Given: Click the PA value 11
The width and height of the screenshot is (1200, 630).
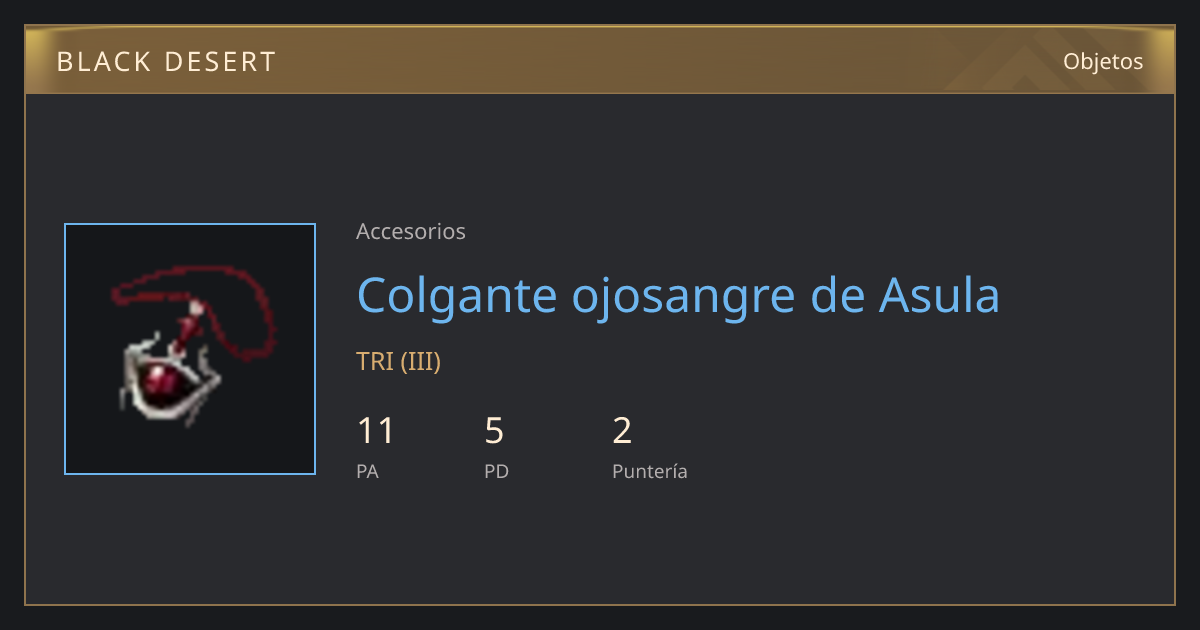Looking at the screenshot, I should [376, 431].
